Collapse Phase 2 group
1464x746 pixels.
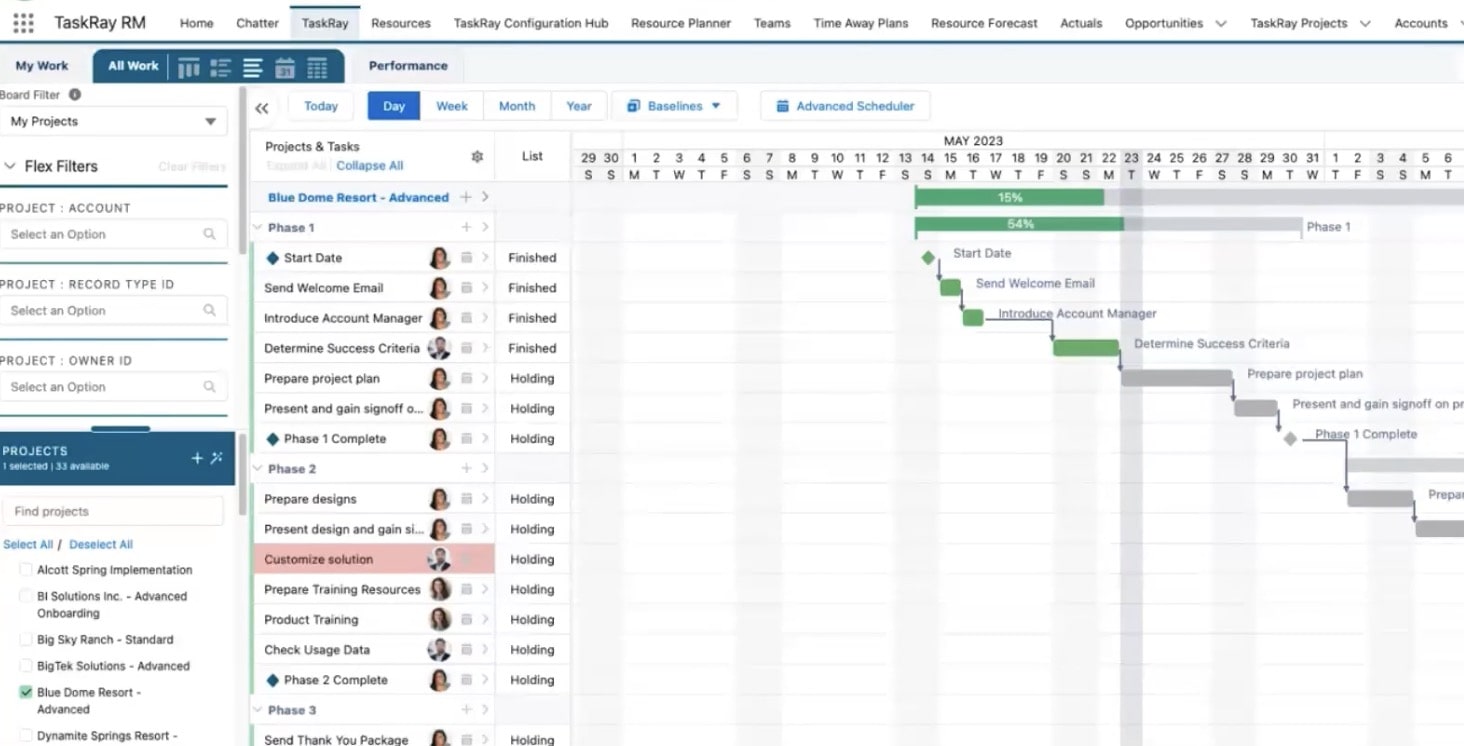click(257, 468)
